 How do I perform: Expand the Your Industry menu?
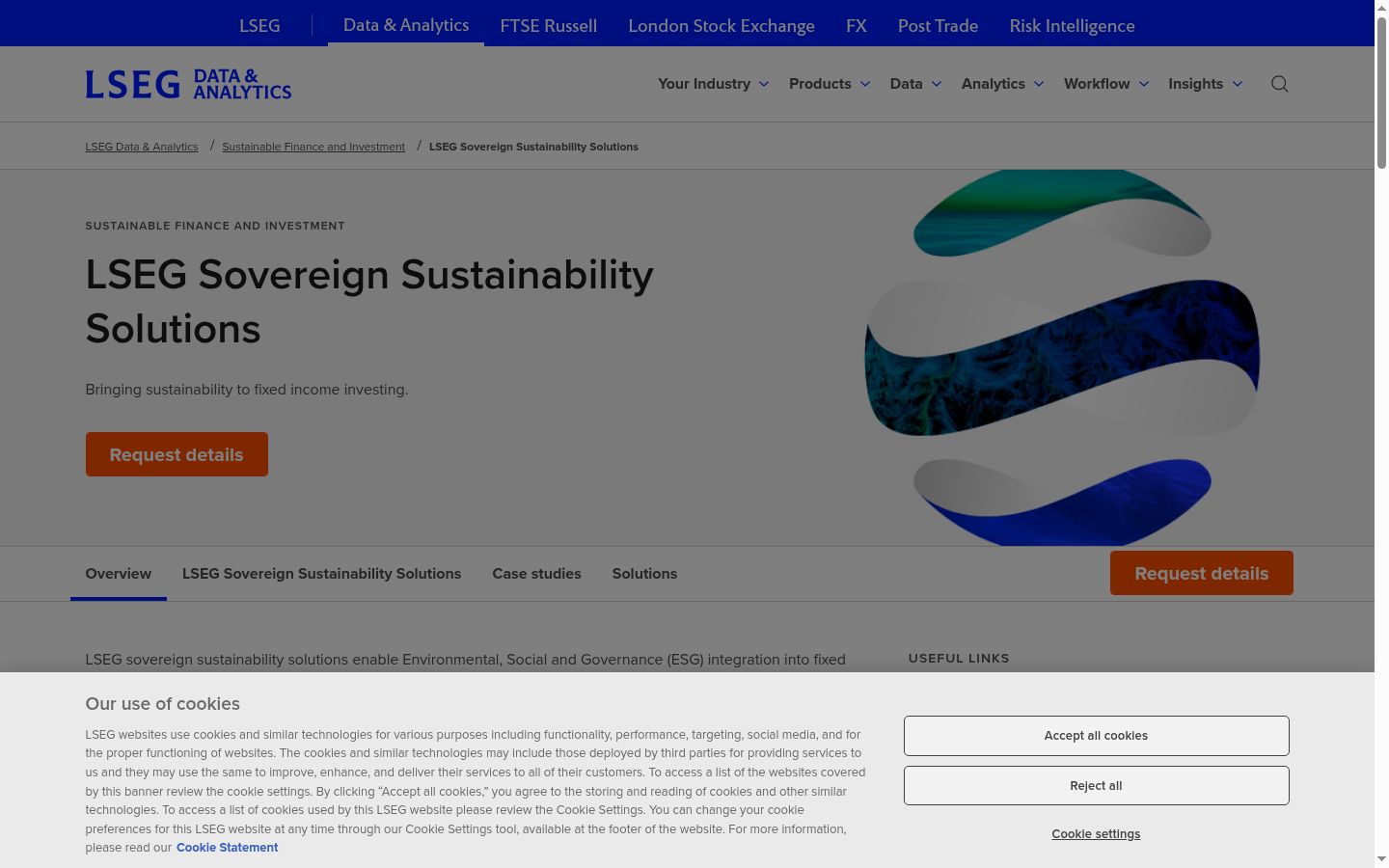[714, 84]
